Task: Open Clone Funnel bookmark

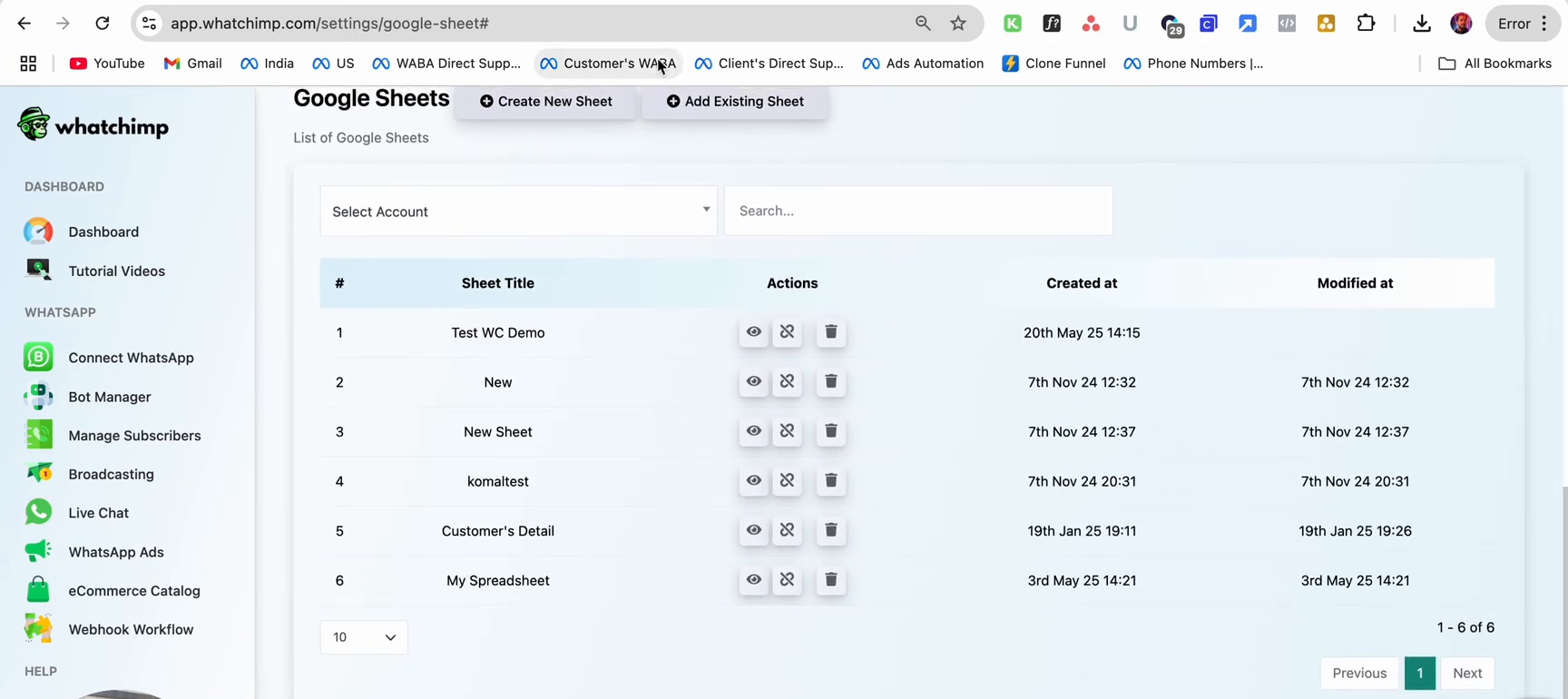Action: pos(1053,64)
